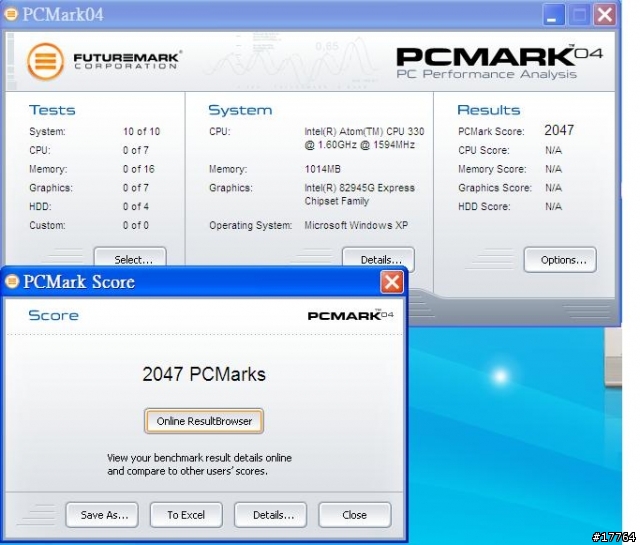640x545 pixels.
Task: Click the '0 of 16' memory tests value
Action: tap(139, 169)
